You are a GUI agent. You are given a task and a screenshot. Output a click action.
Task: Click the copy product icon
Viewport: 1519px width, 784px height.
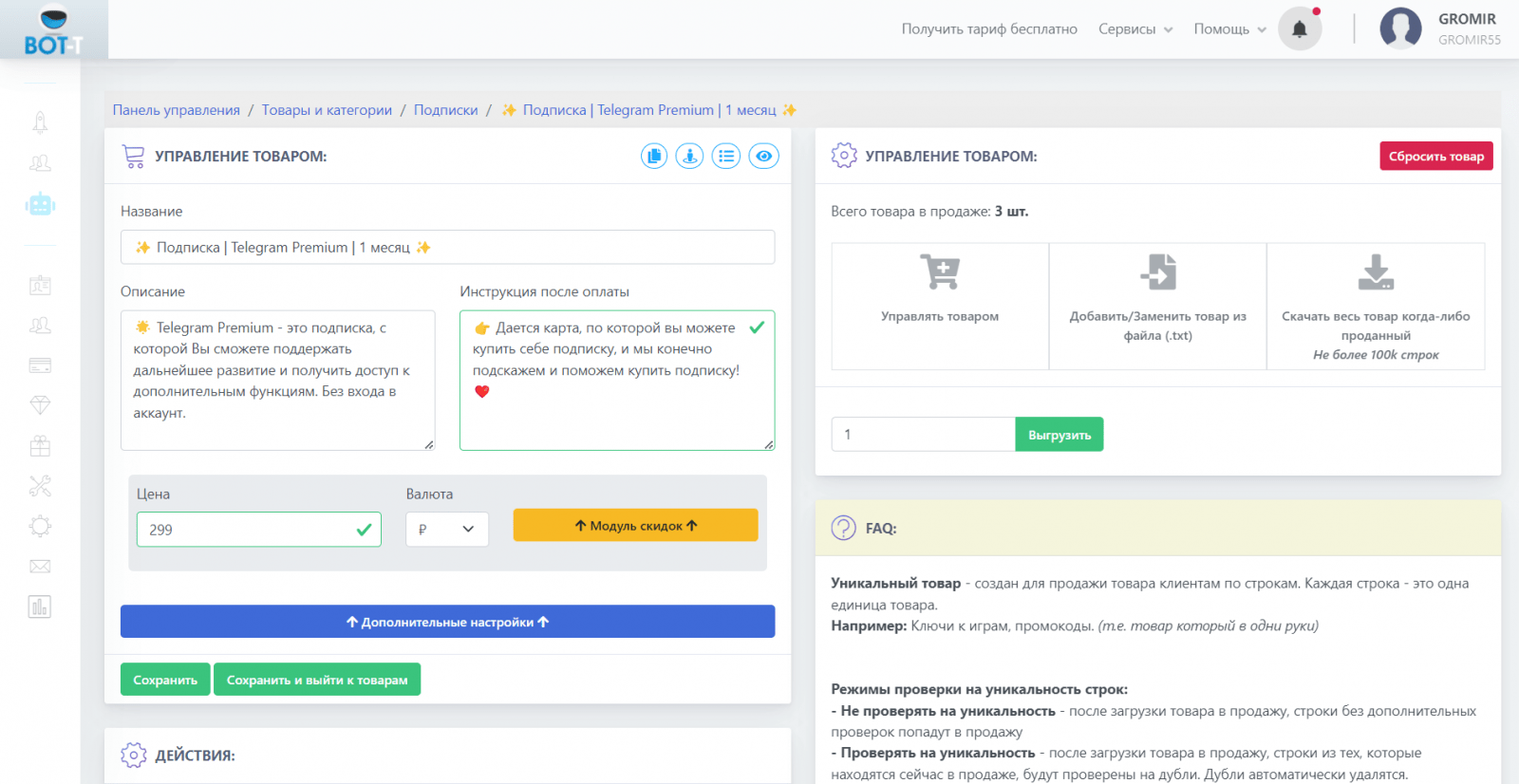(654, 156)
